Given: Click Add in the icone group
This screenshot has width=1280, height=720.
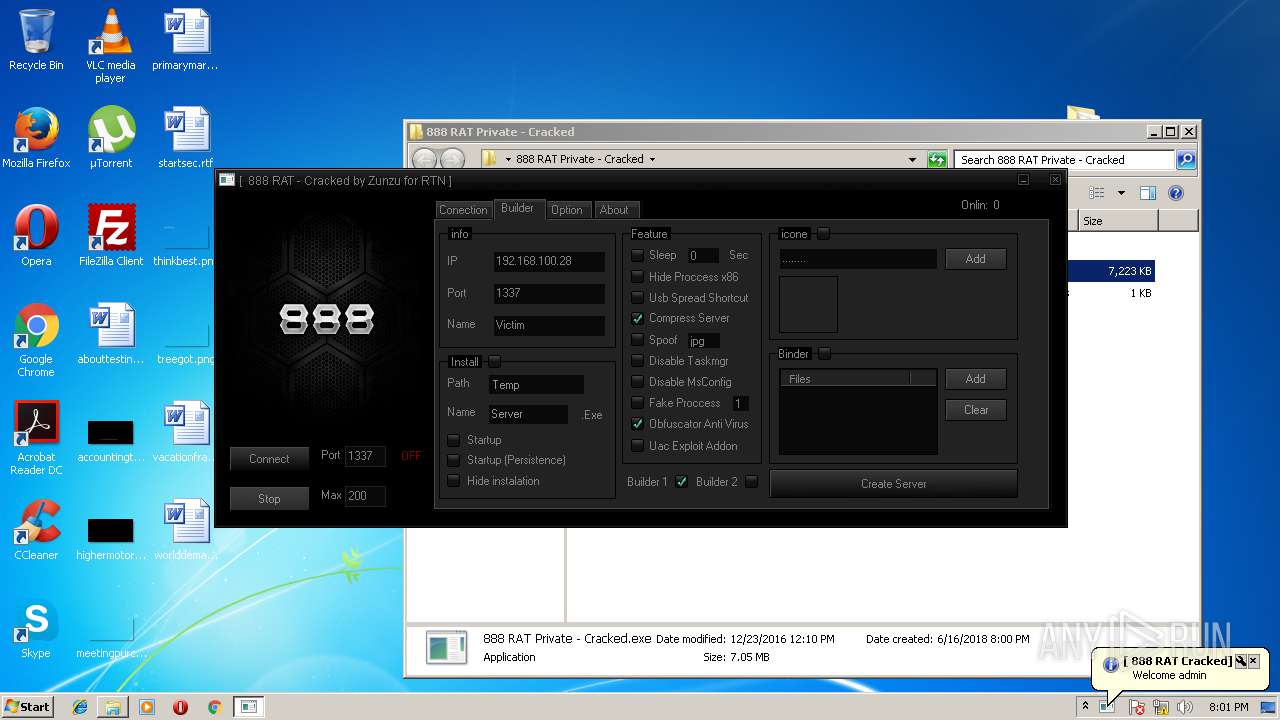Looking at the screenshot, I should (976, 259).
